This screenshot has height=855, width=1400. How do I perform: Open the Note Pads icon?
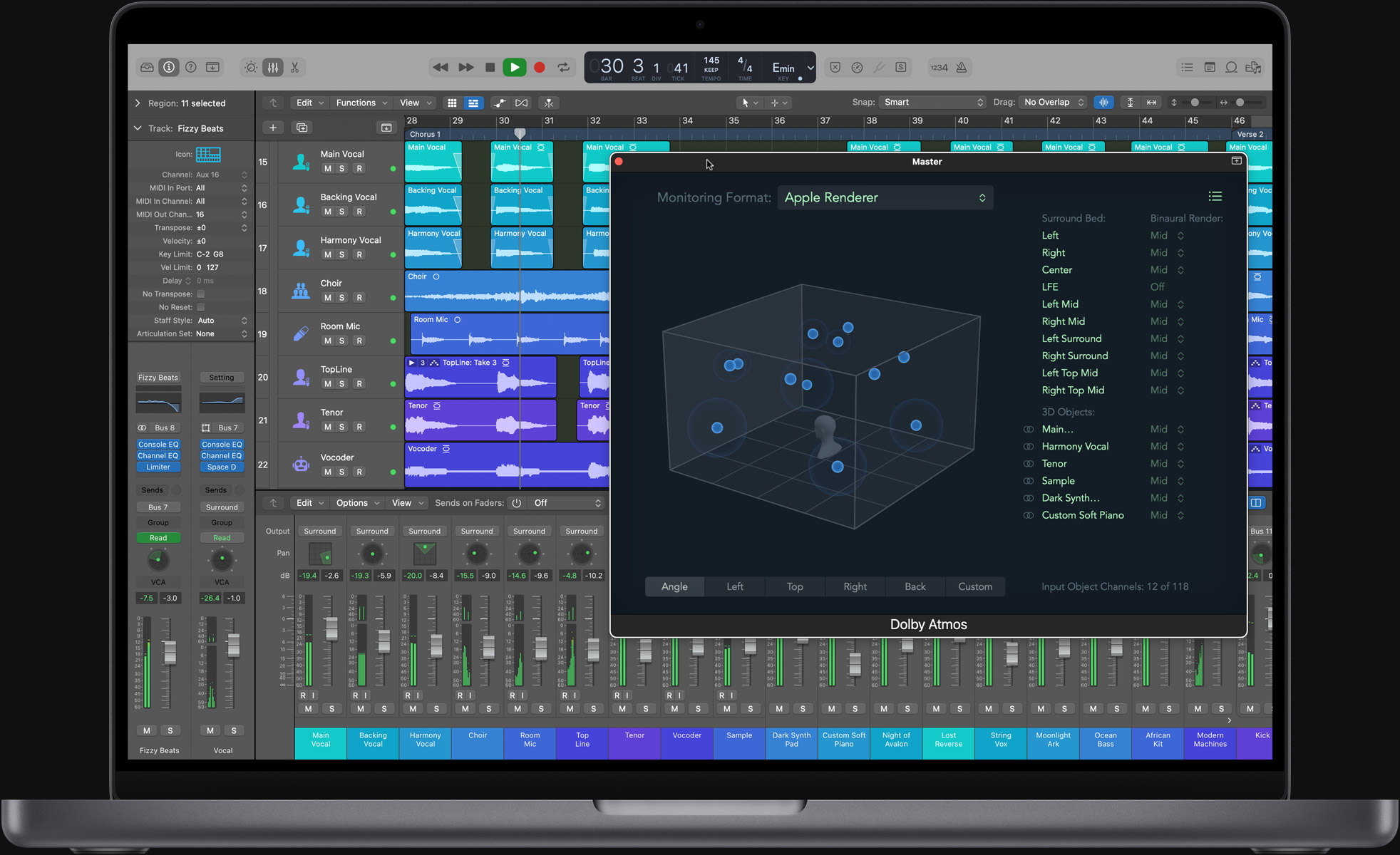click(1210, 67)
